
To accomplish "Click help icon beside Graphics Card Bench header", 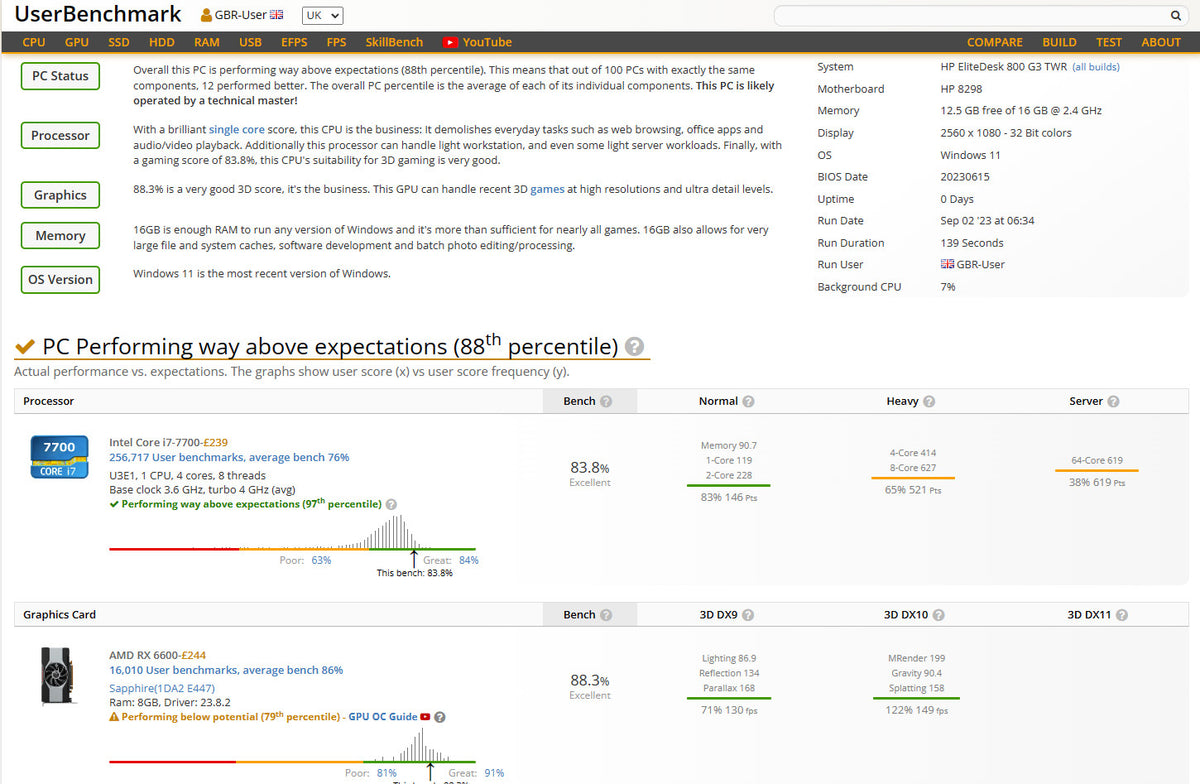I will [606, 616].
